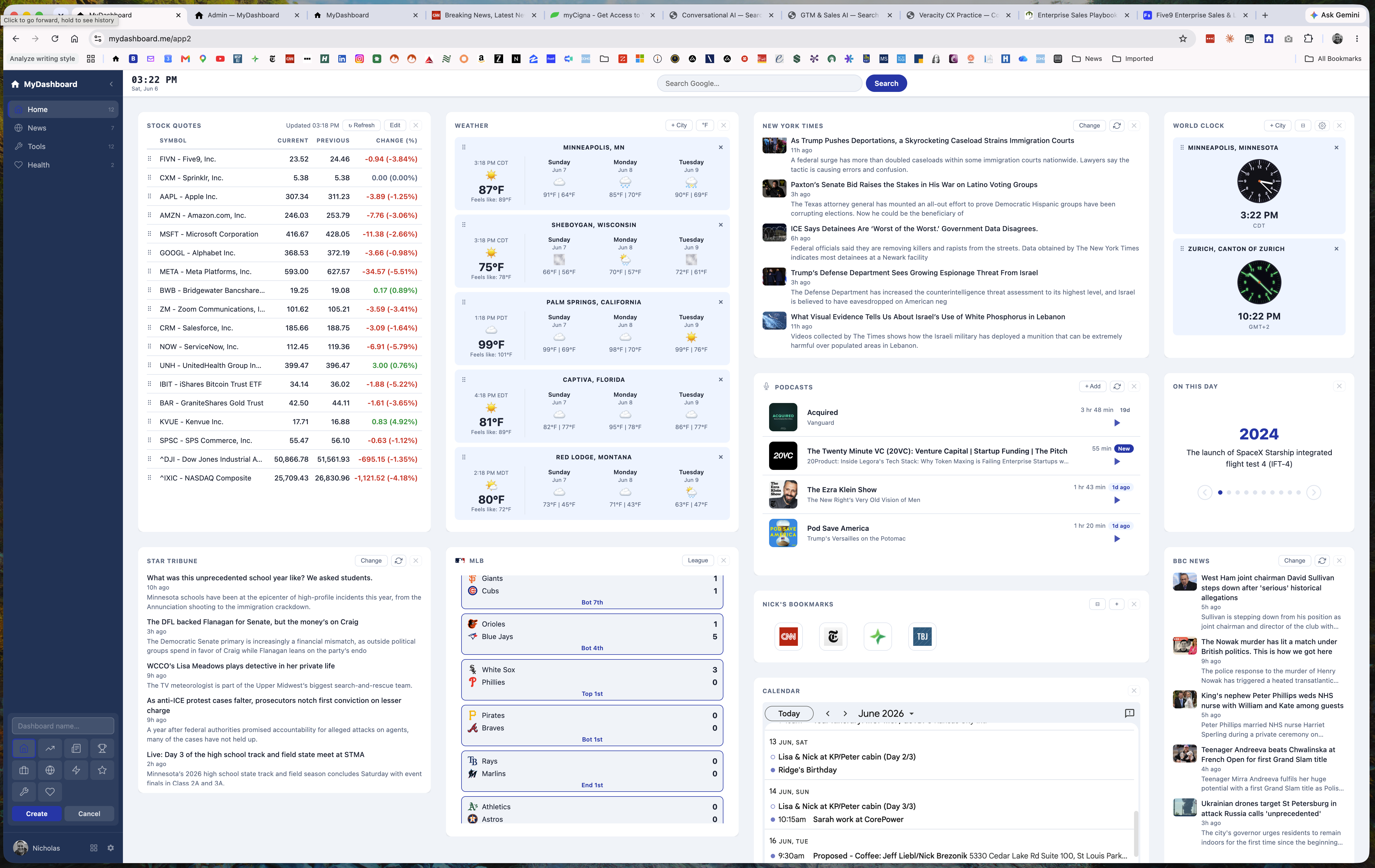This screenshot has height=868, width=1375.
Task: Collapse the MyDashboard sidebar
Action: [111, 84]
